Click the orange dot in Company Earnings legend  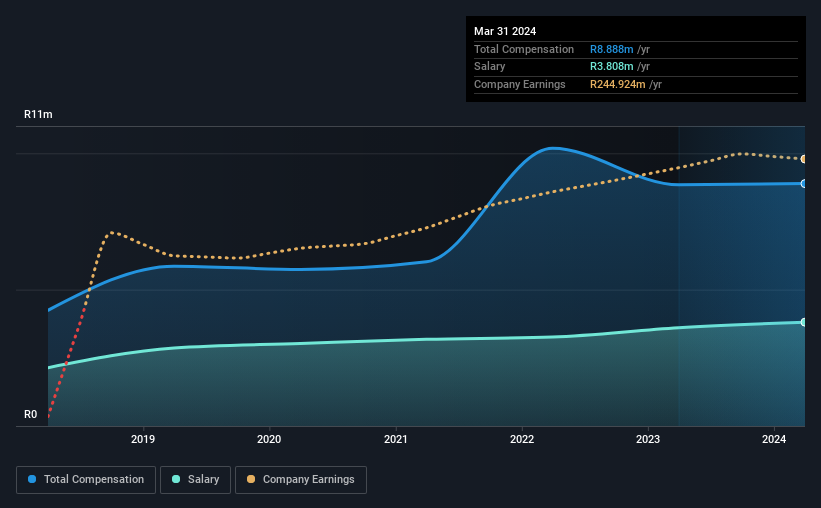coord(251,479)
